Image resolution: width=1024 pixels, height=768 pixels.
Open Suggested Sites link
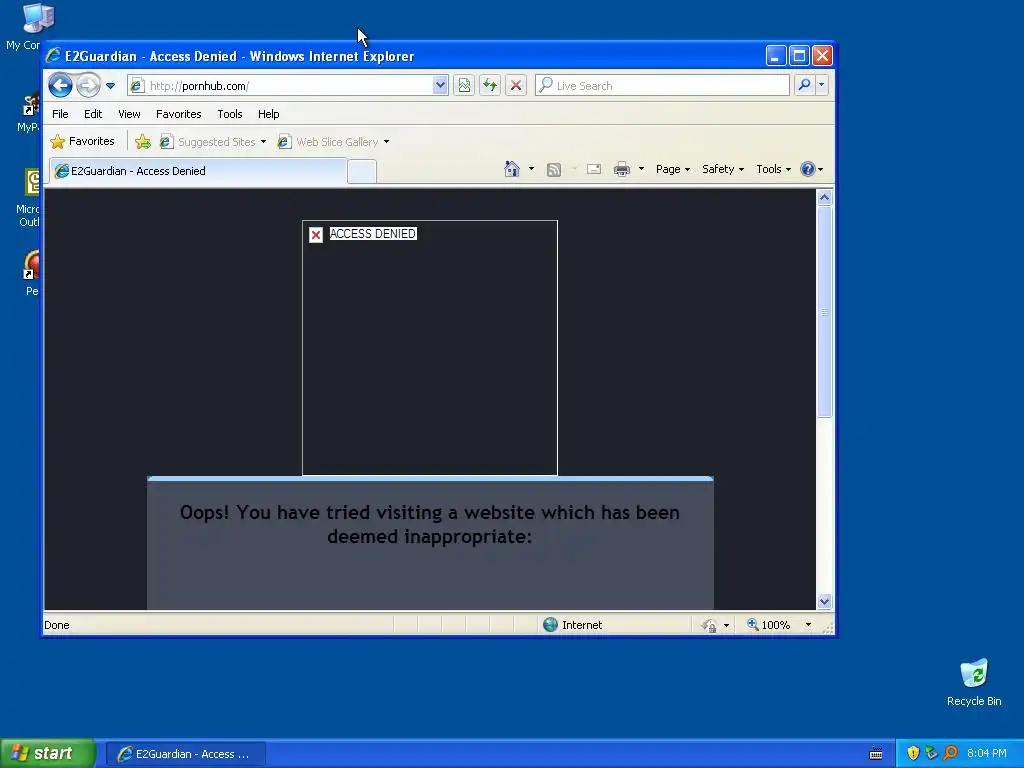pos(208,142)
